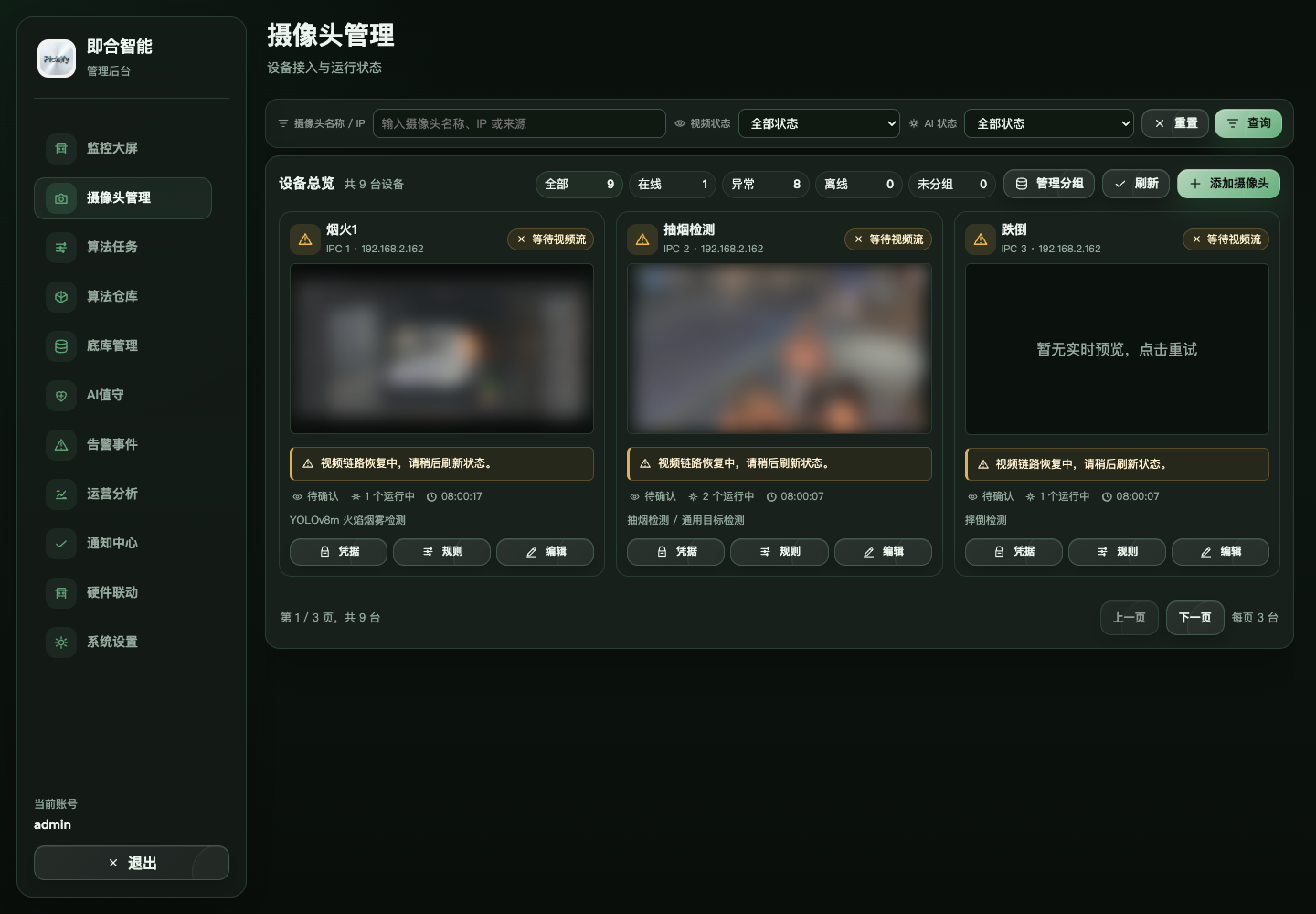Click the 算法仓库 cube icon
Image resolution: width=1316 pixels, height=914 pixels.
pos(61,296)
